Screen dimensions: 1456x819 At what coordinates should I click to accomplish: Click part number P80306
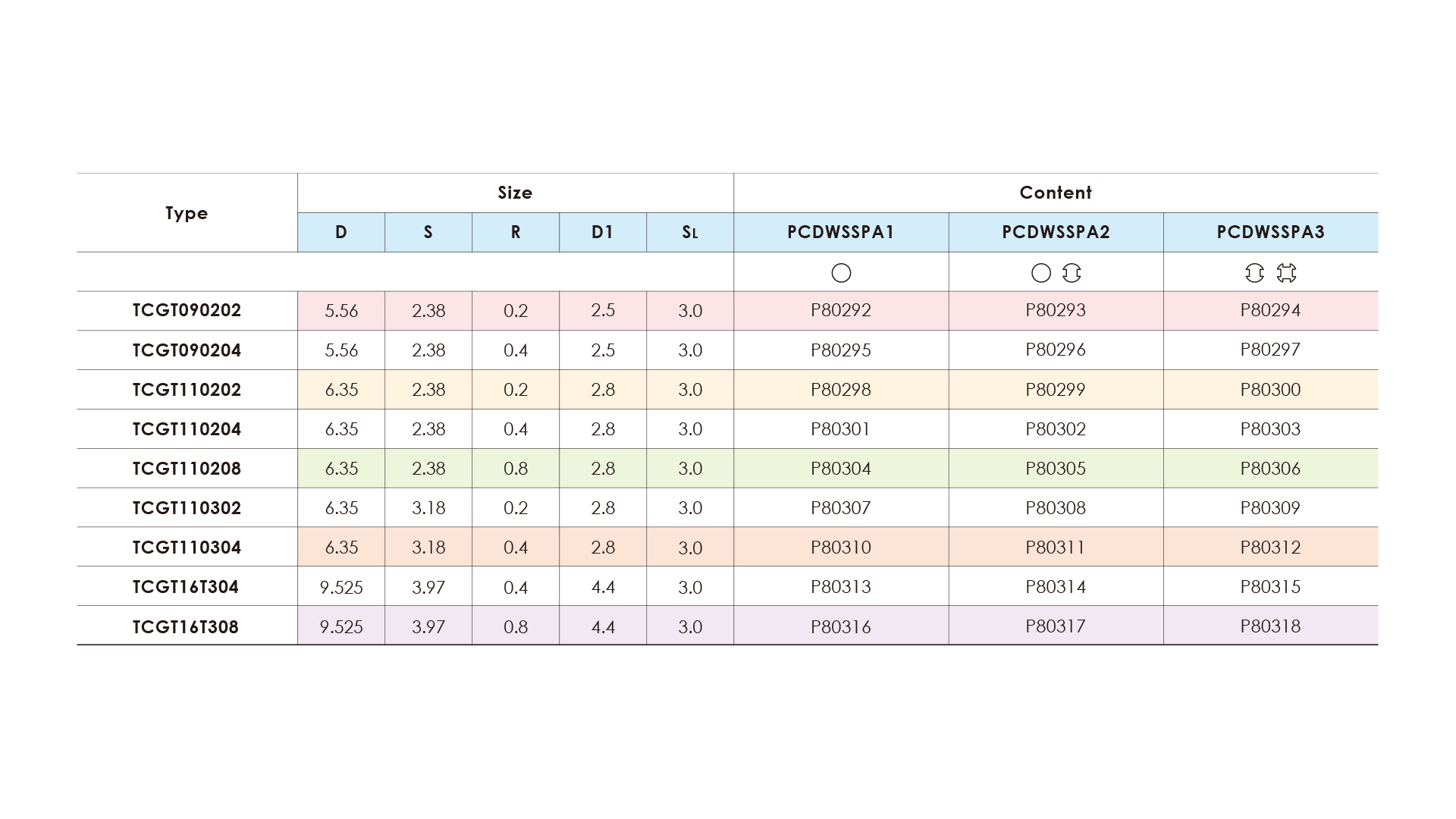tap(1270, 469)
